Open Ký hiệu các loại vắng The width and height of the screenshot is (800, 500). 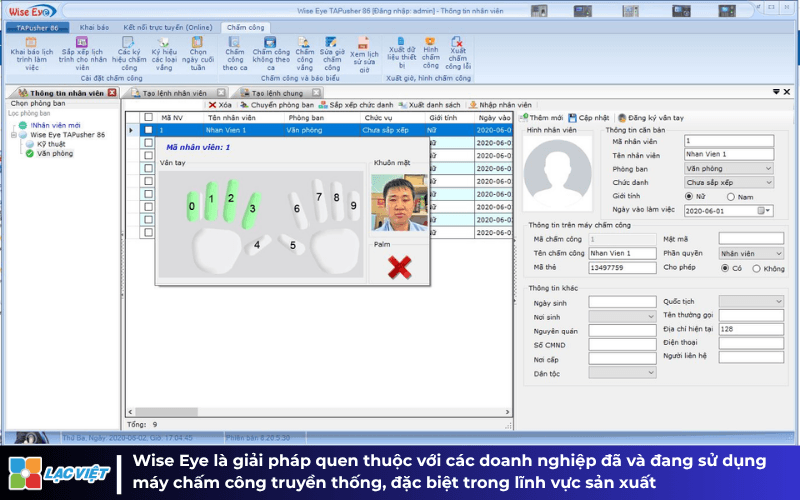tap(164, 54)
